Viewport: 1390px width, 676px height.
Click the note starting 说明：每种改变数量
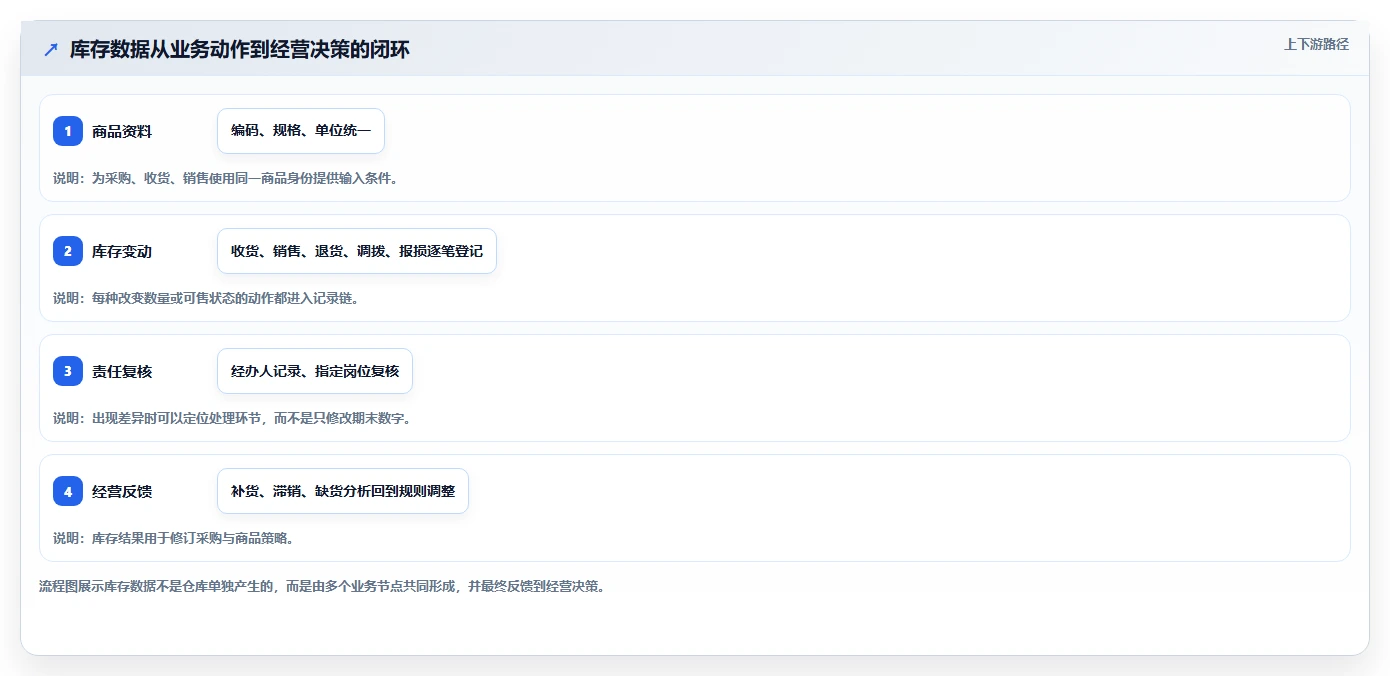[x=206, y=298]
